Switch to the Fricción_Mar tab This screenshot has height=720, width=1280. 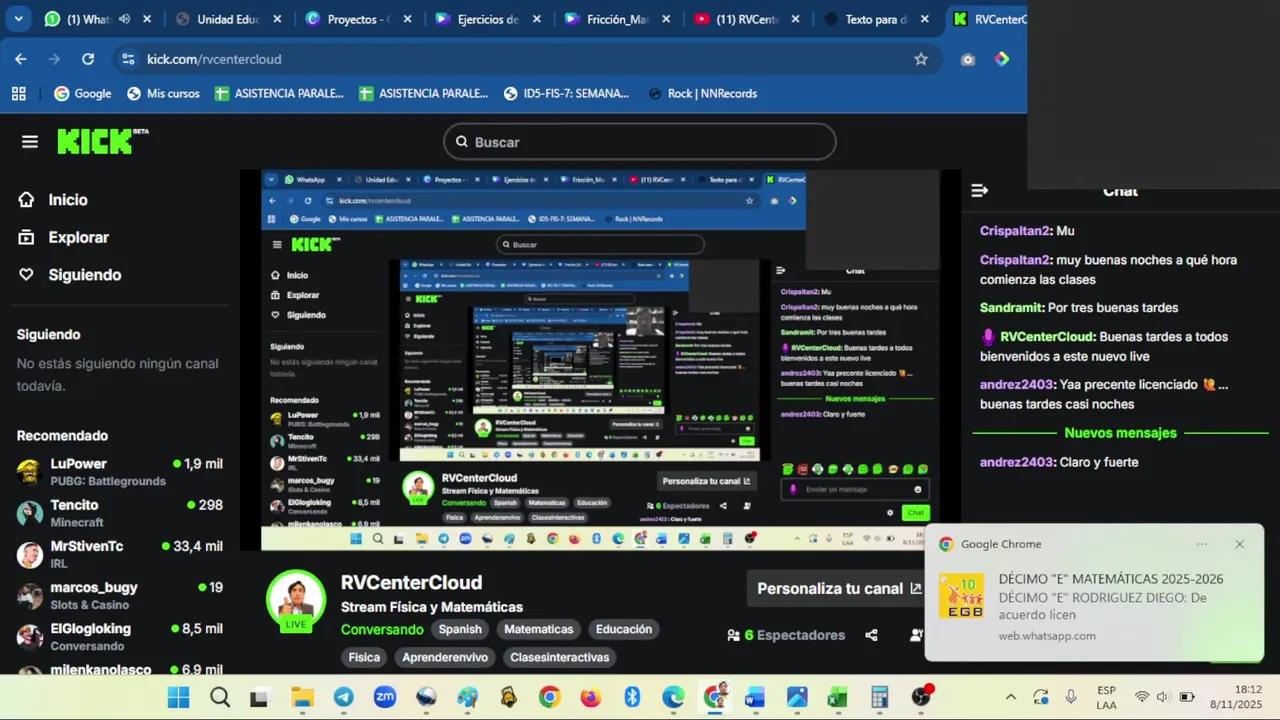click(x=619, y=19)
